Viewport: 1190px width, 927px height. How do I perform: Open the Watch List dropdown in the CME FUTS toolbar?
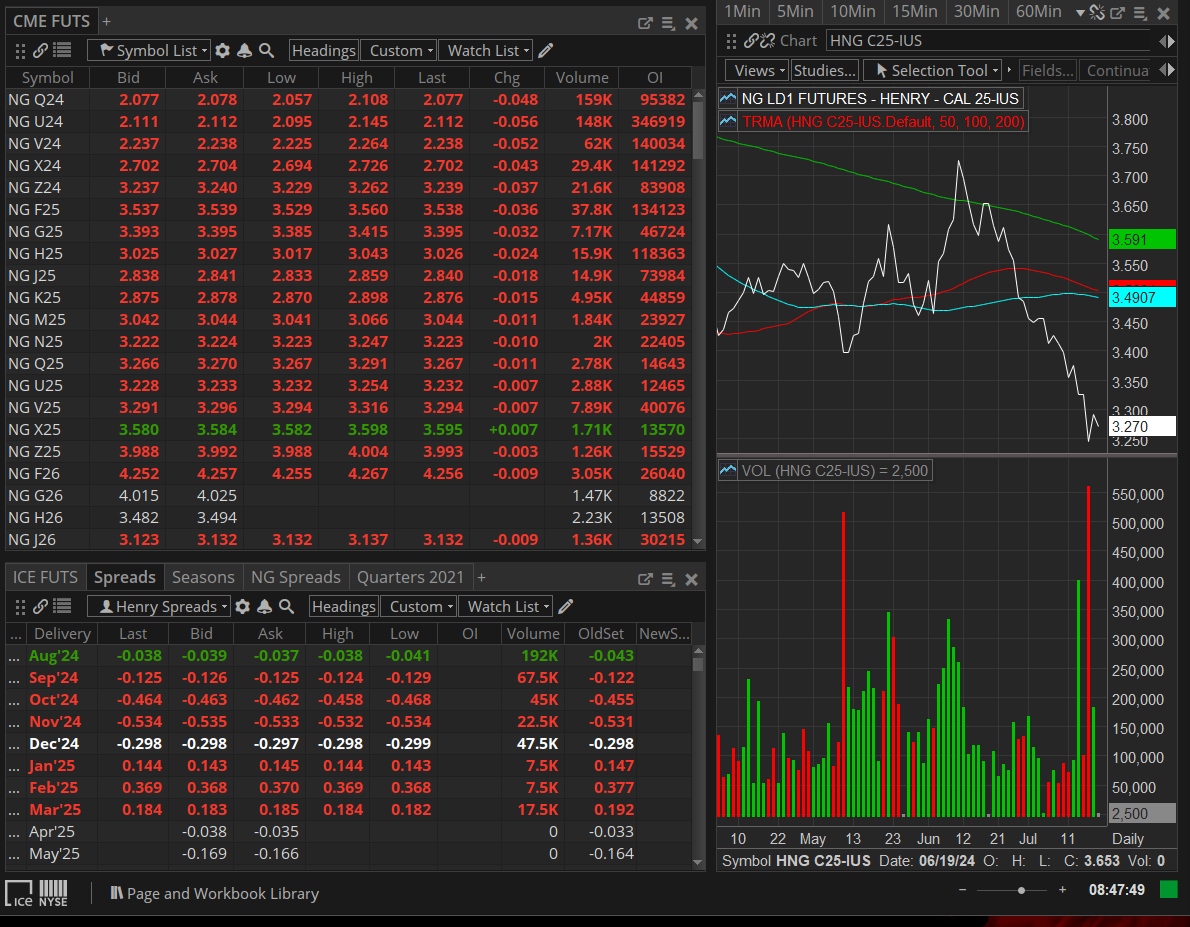[x=486, y=50]
